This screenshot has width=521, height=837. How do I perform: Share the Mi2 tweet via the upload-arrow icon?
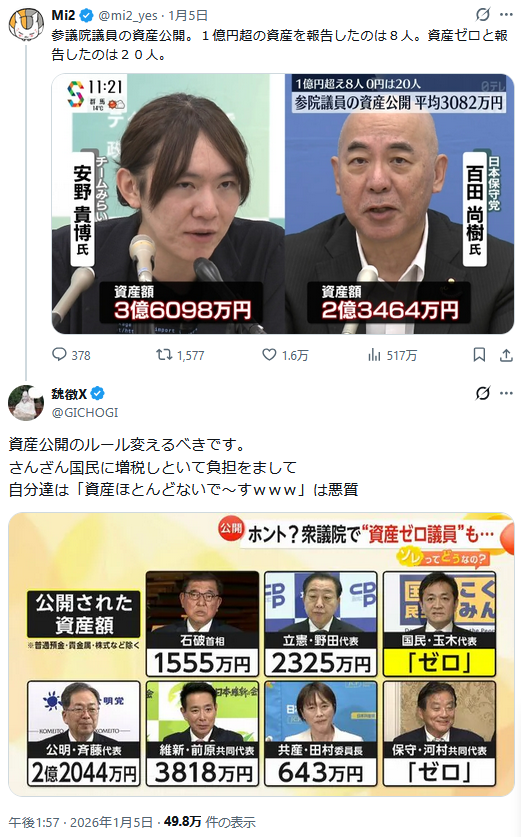[x=506, y=355]
